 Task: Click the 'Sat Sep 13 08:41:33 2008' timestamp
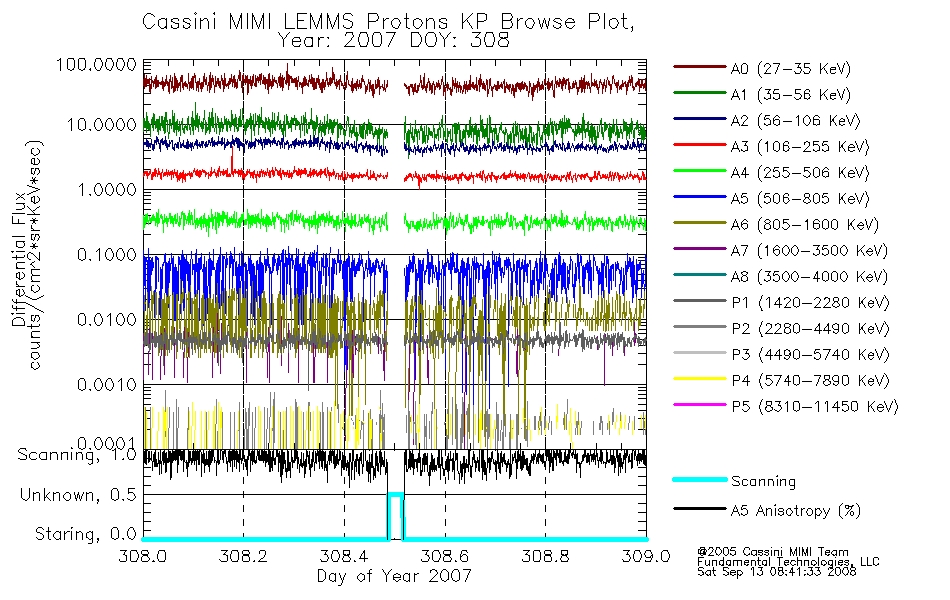click(x=777, y=572)
